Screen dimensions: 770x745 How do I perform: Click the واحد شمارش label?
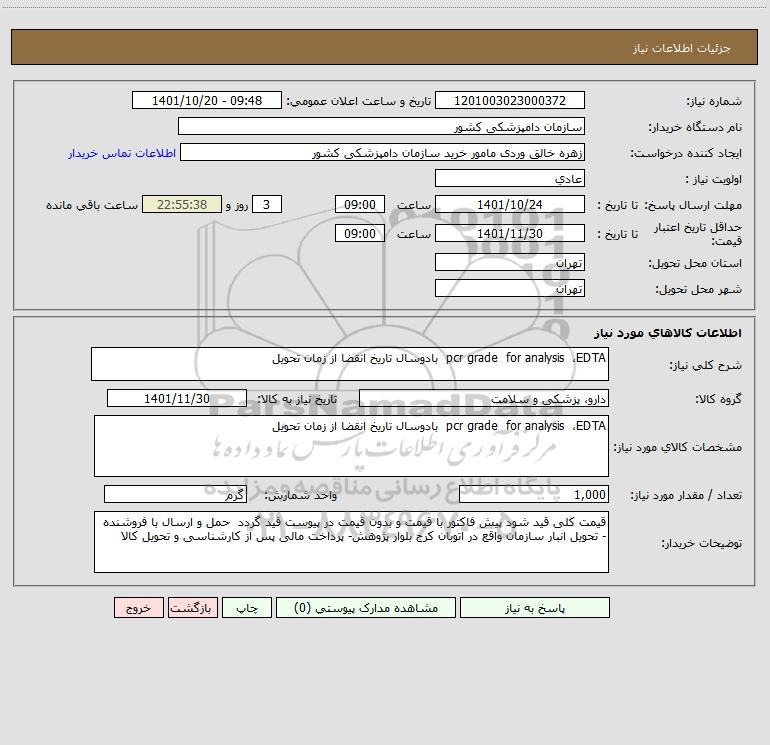click(301, 496)
